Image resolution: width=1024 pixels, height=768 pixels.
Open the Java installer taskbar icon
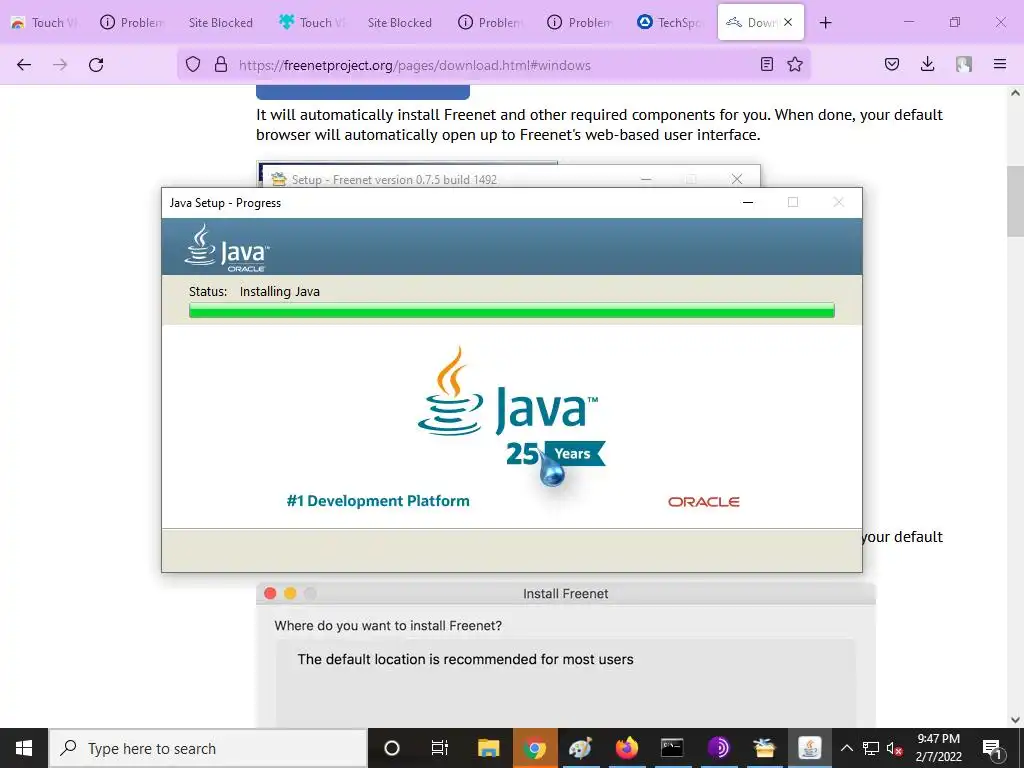pyautogui.click(x=810, y=748)
